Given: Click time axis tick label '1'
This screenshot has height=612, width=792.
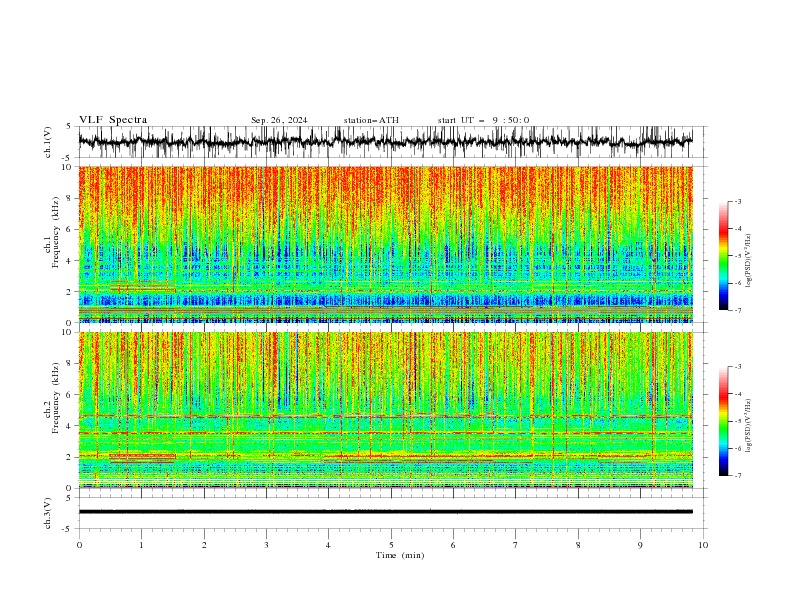Looking at the screenshot, I should coord(141,545).
